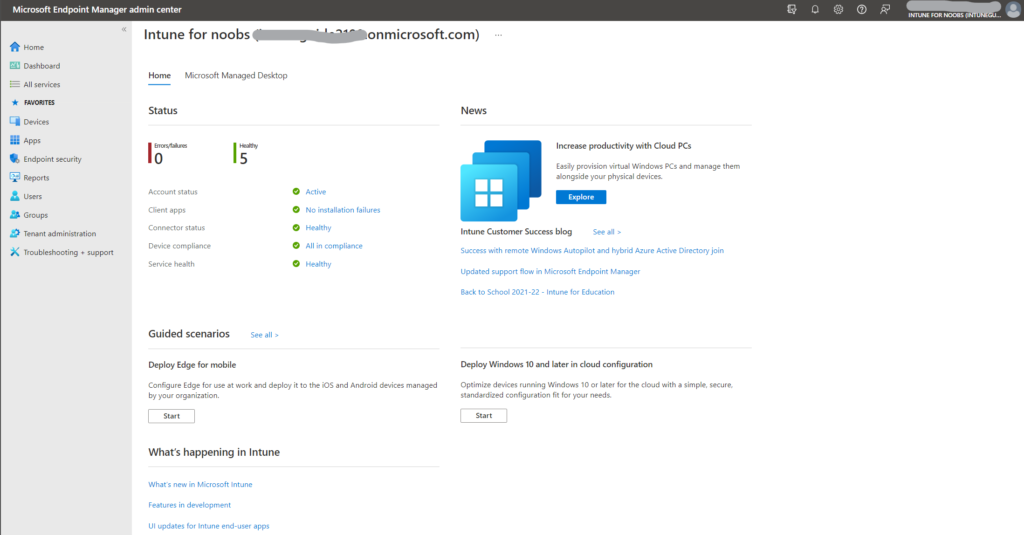Image resolution: width=1024 pixels, height=535 pixels.
Task: Click the Device compliance green check icon
Action: 296,246
